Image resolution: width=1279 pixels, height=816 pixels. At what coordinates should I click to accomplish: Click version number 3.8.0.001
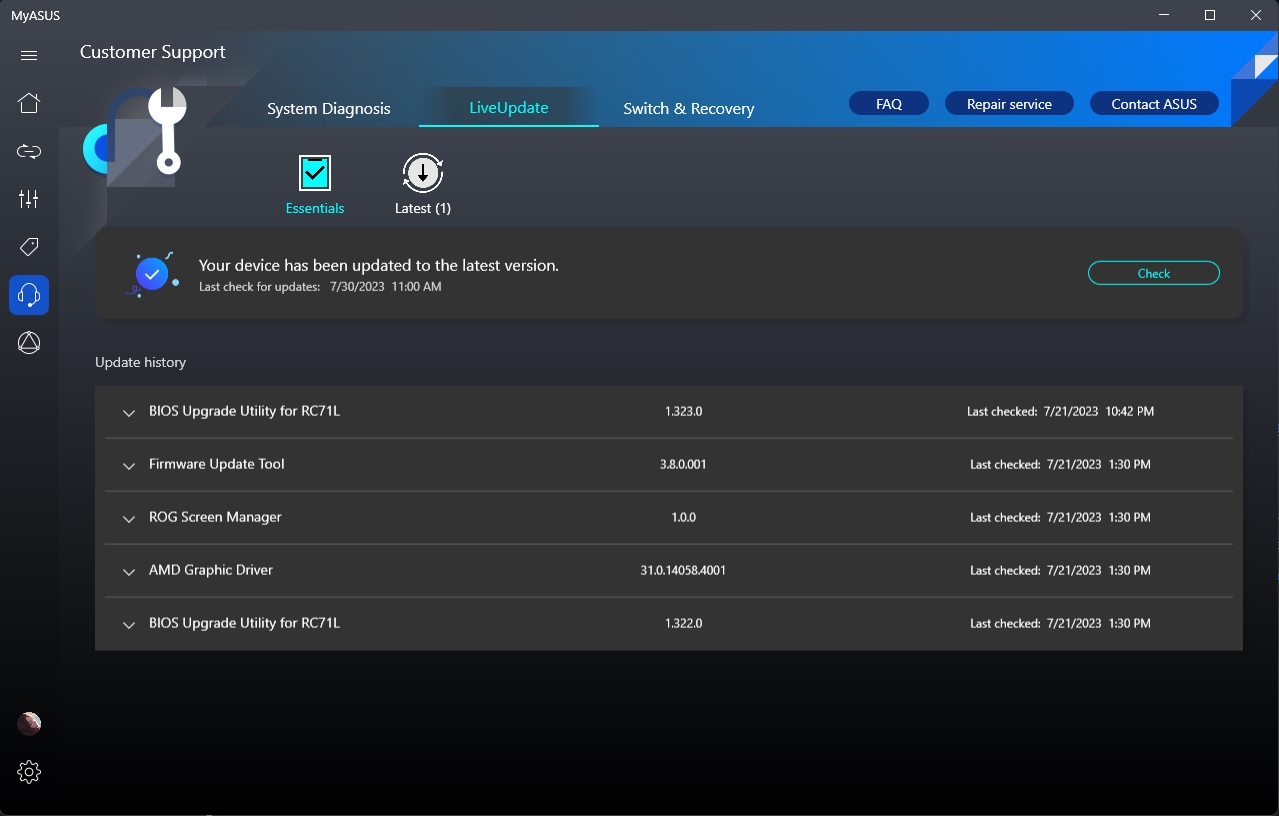point(683,464)
